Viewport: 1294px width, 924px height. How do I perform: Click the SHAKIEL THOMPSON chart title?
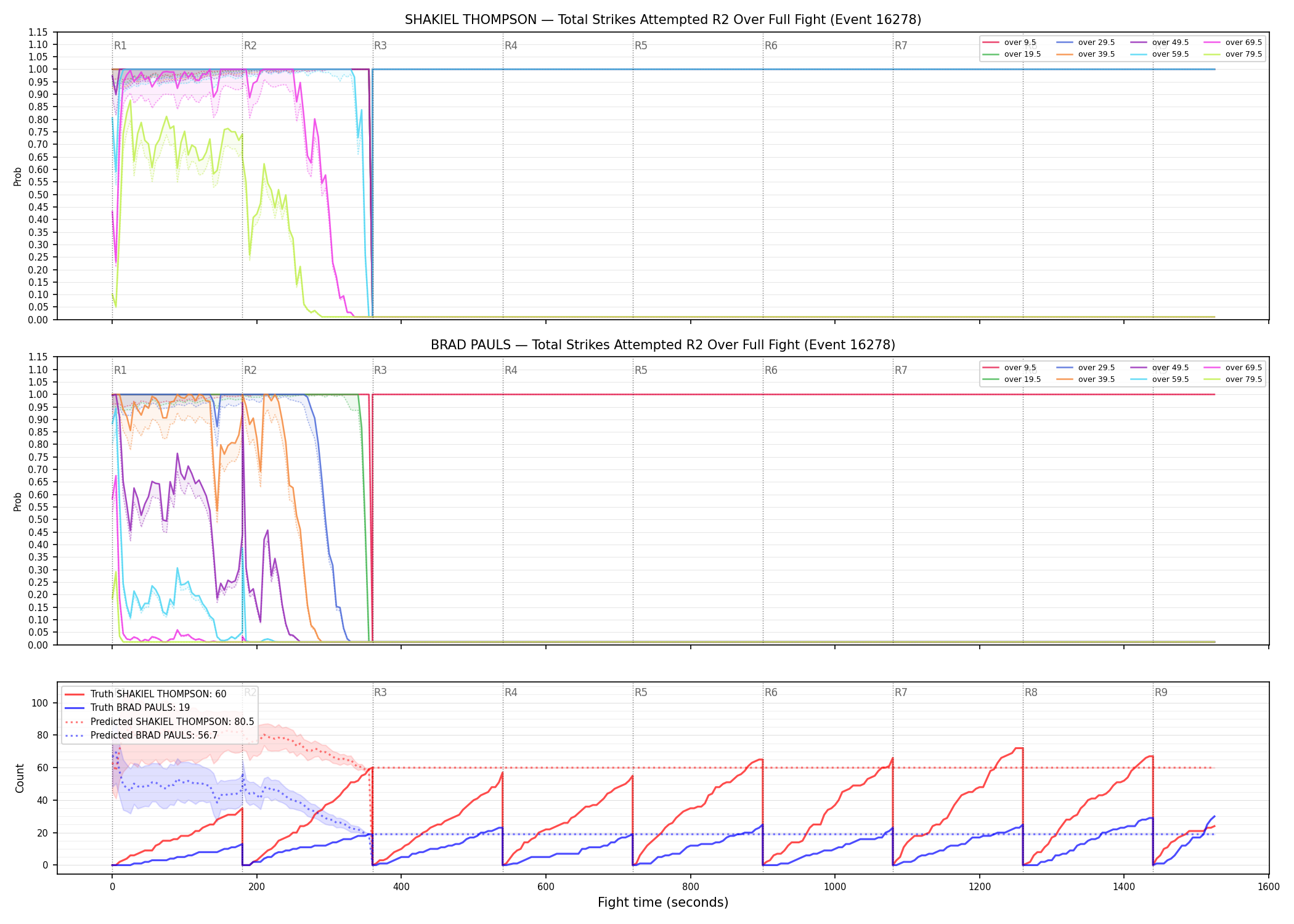(x=663, y=20)
